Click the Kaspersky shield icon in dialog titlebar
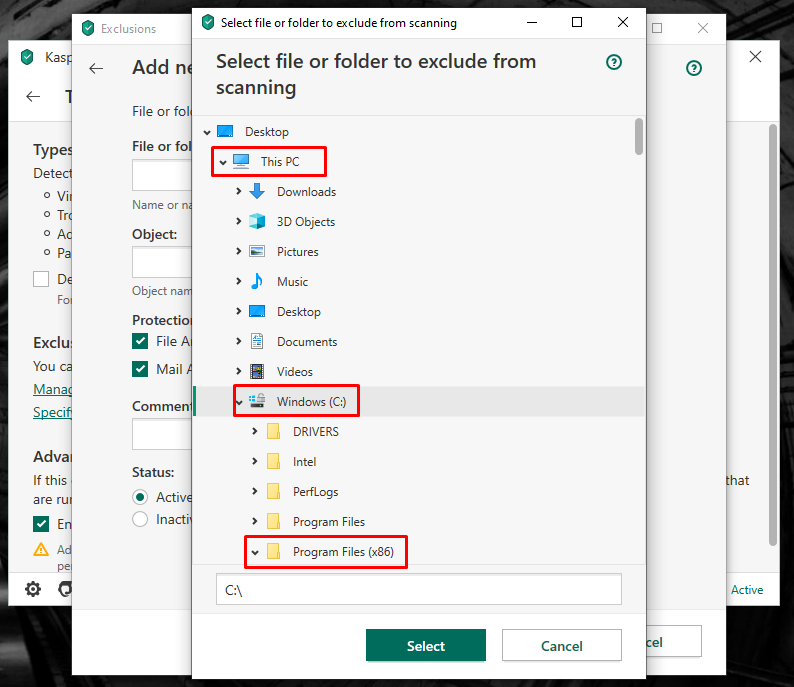 [x=208, y=22]
